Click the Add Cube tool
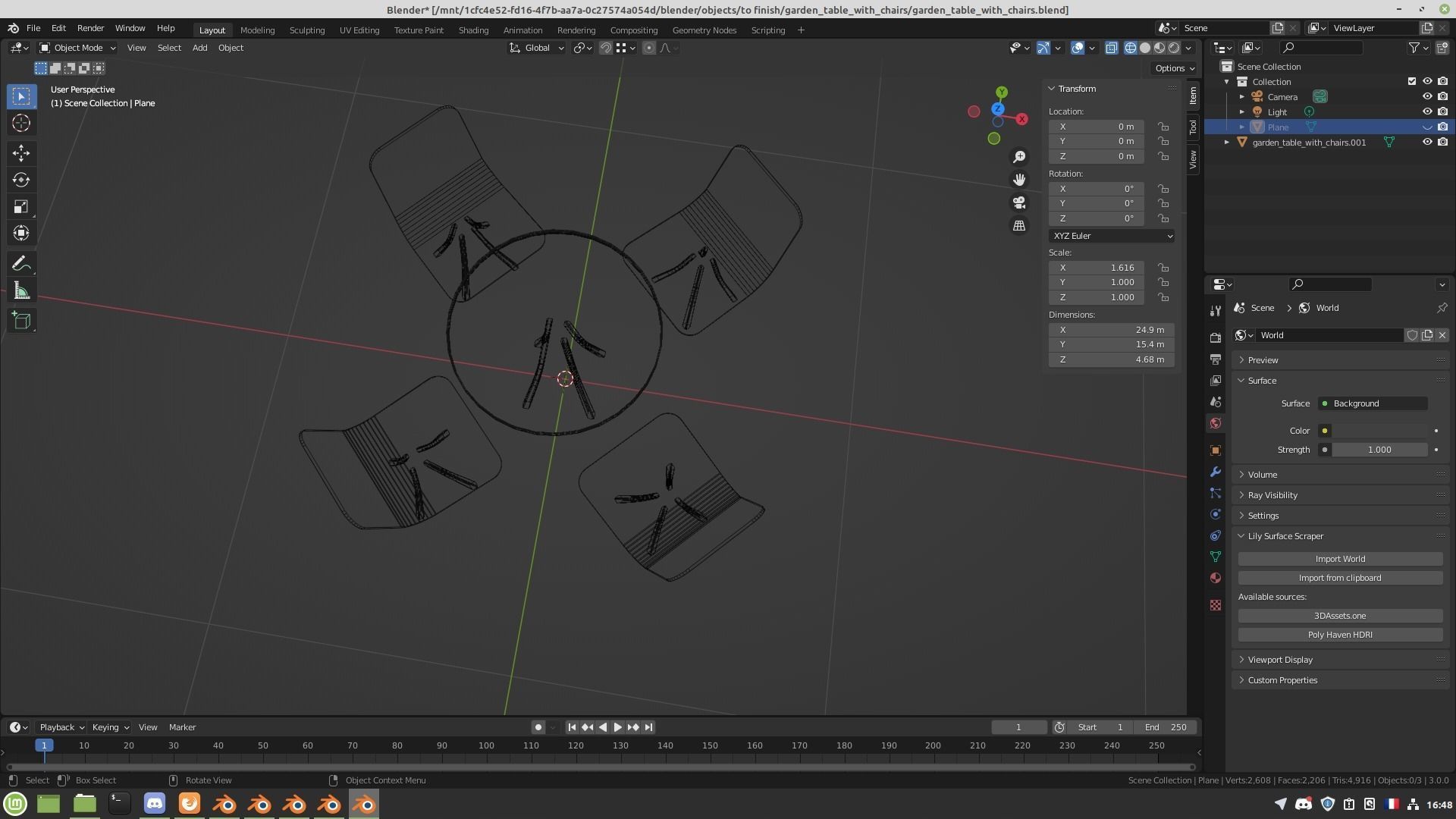Screen dimensions: 1456x819 [21, 321]
